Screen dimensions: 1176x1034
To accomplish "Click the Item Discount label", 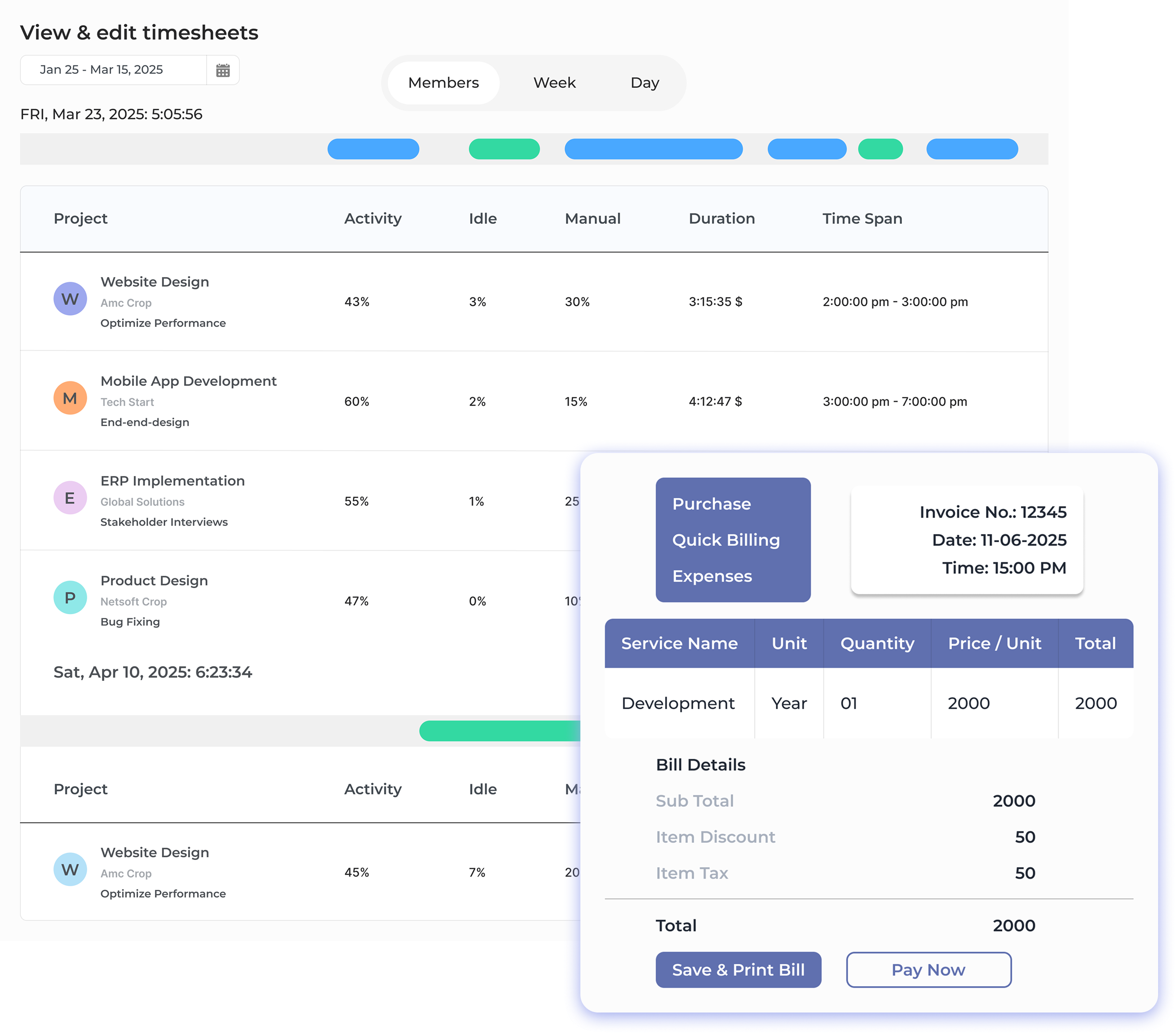I will [x=716, y=837].
